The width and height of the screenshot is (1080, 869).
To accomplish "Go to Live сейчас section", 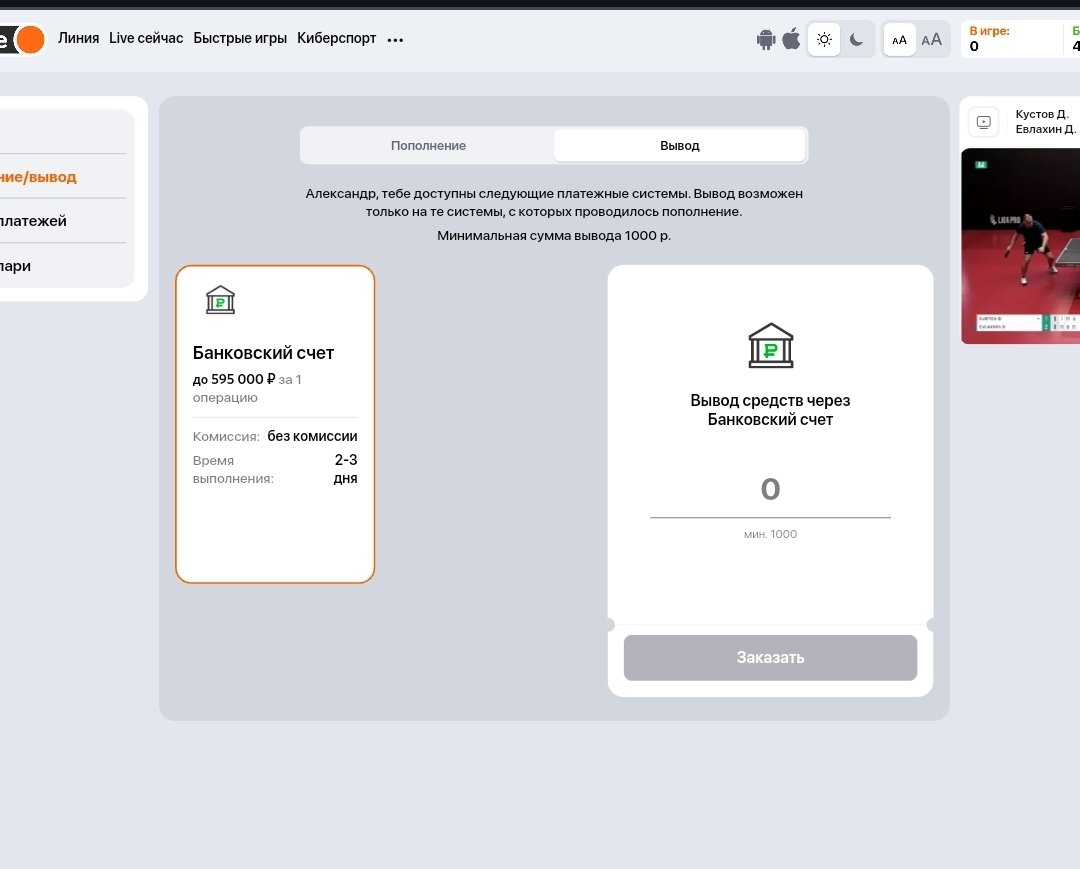I will (146, 38).
